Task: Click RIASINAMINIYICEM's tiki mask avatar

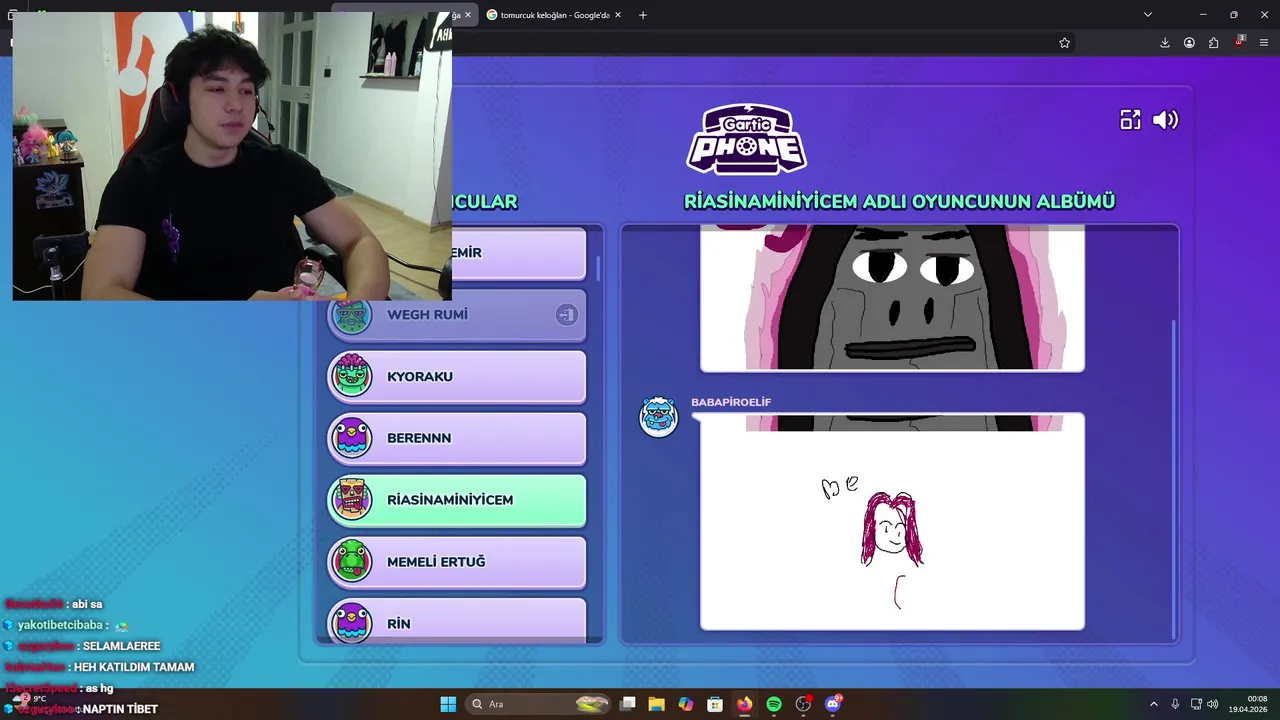Action: [351, 500]
